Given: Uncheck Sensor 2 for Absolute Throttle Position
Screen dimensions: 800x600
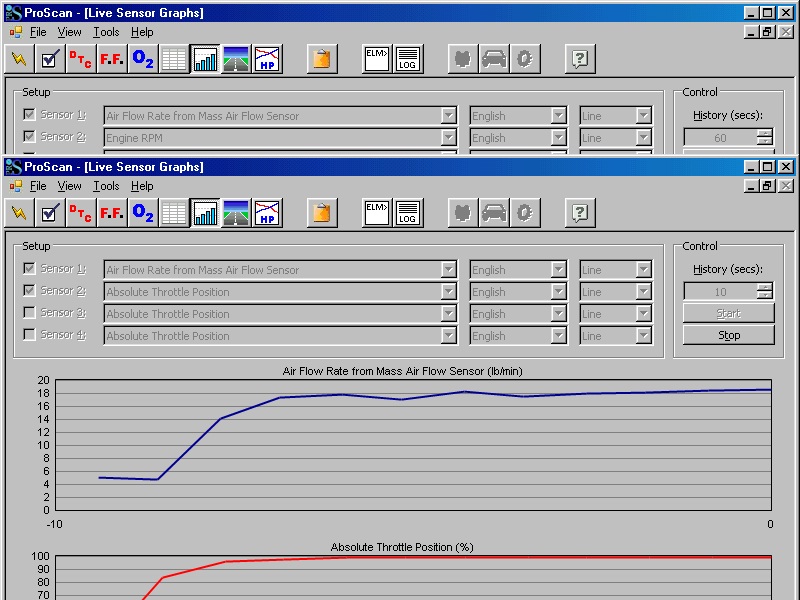Looking at the screenshot, I should [x=29, y=291].
